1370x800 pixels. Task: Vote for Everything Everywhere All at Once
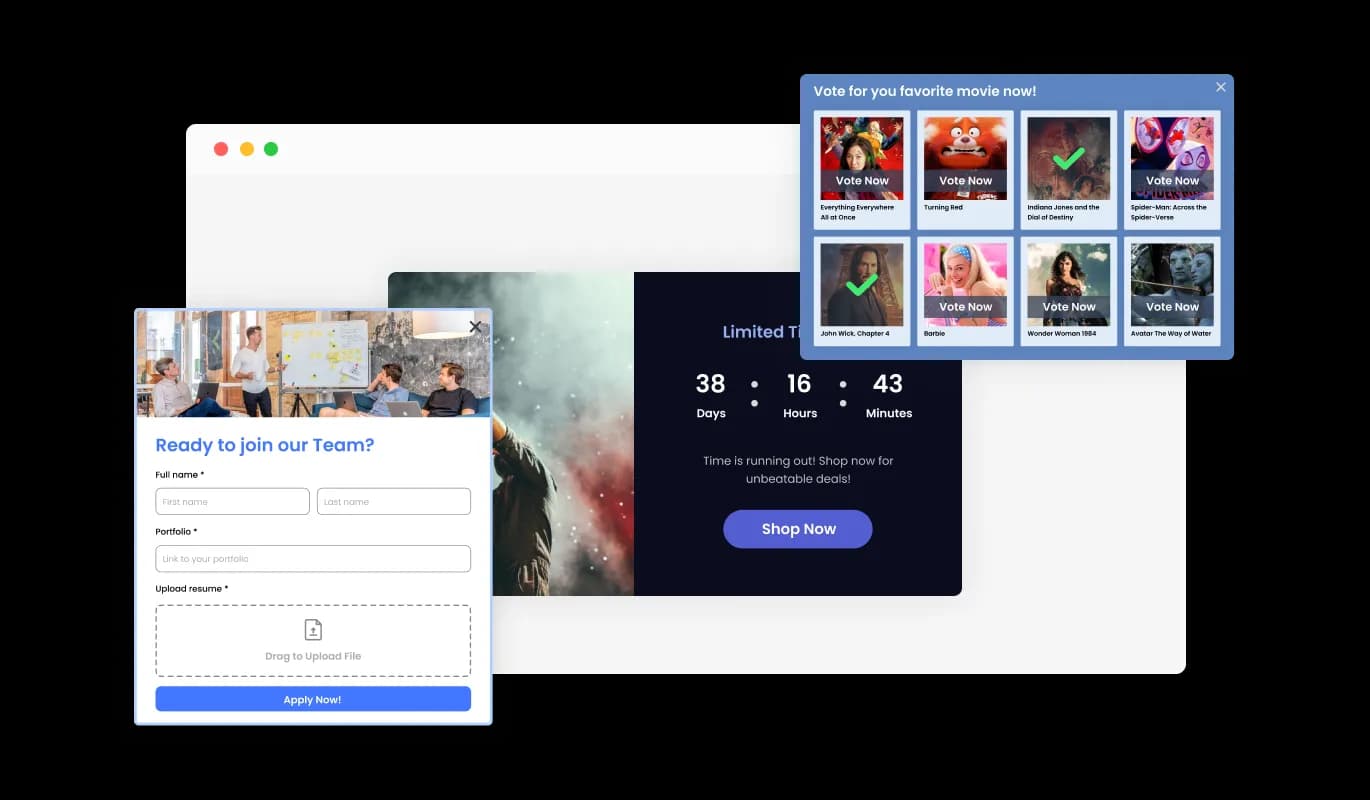pos(861,181)
